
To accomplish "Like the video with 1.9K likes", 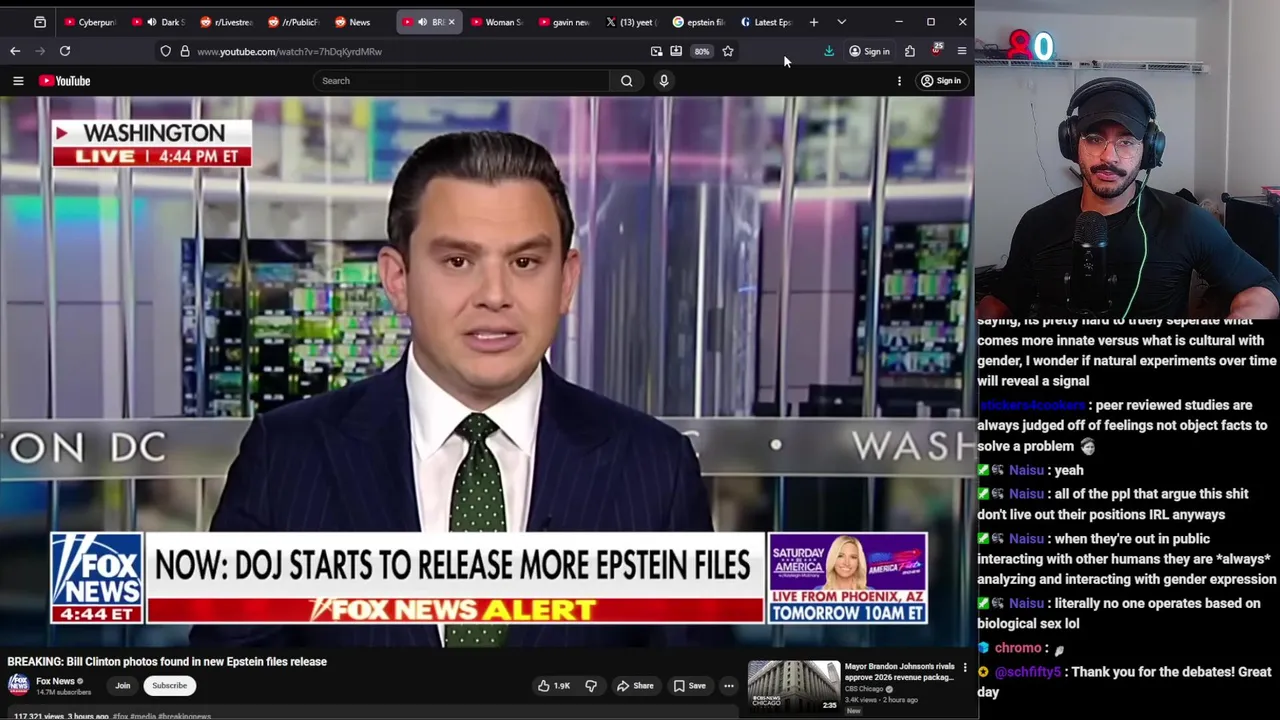I will click(554, 686).
